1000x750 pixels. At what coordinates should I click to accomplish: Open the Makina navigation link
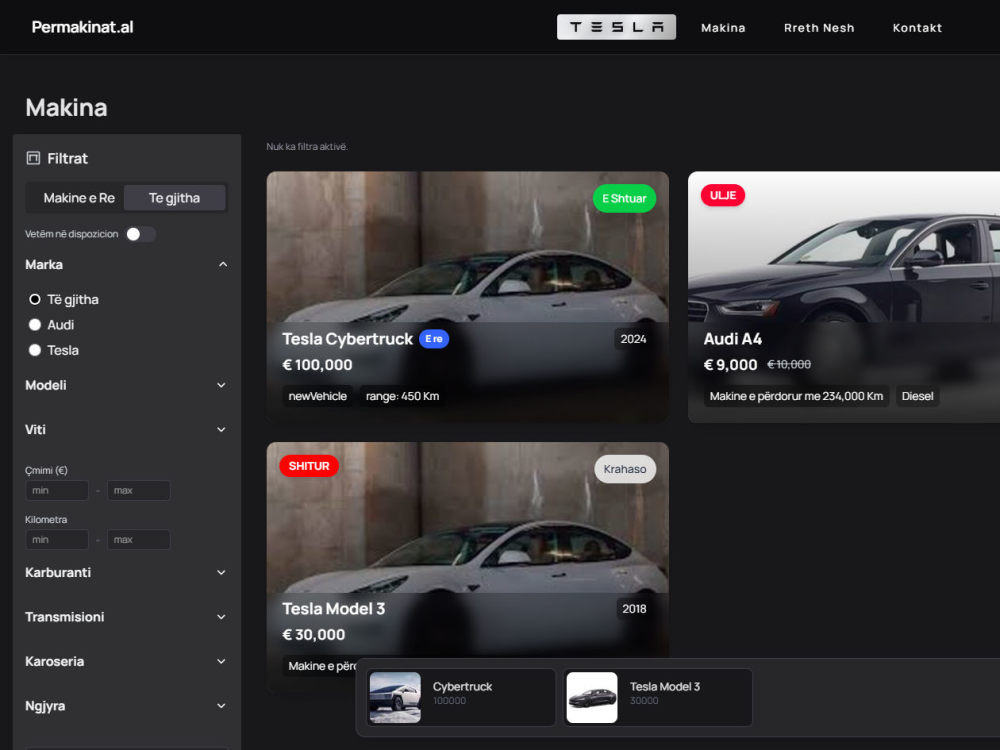click(x=723, y=28)
